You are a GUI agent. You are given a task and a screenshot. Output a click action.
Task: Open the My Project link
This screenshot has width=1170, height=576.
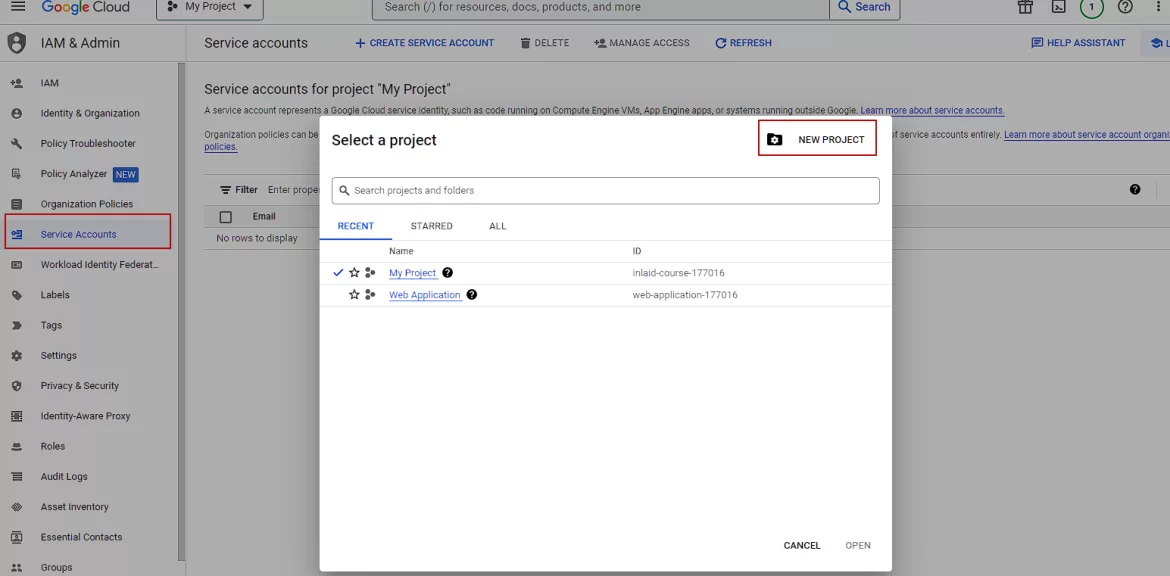413,273
